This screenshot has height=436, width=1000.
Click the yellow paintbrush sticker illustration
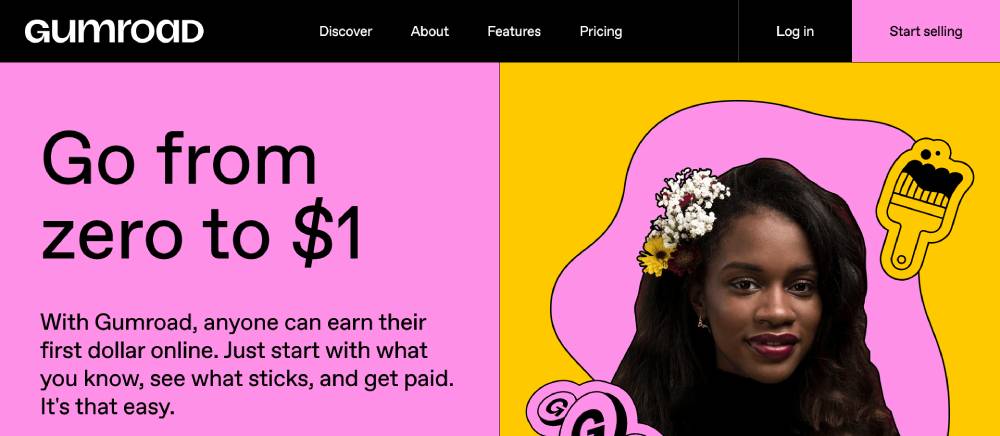(x=924, y=209)
